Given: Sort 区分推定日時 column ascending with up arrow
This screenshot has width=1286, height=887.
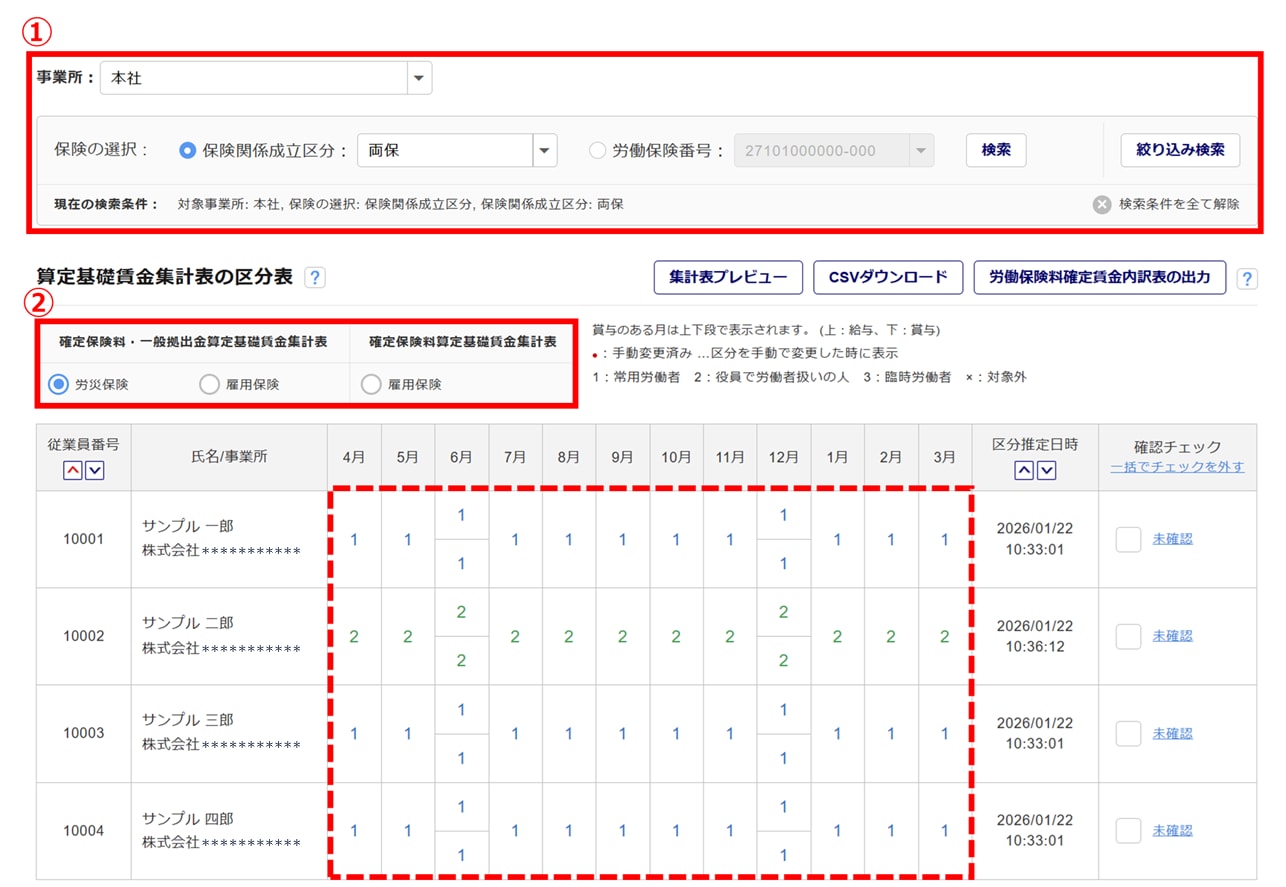Looking at the screenshot, I should click(1024, 470).
